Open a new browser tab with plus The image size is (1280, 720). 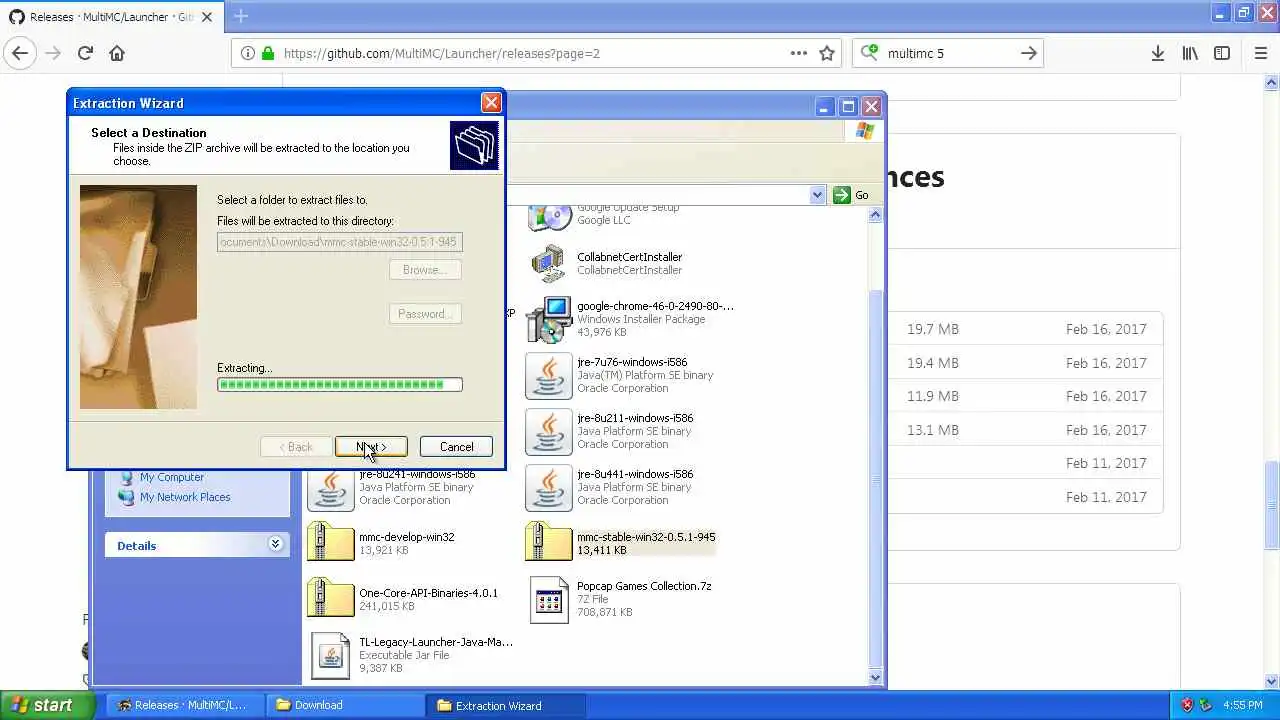240,16
